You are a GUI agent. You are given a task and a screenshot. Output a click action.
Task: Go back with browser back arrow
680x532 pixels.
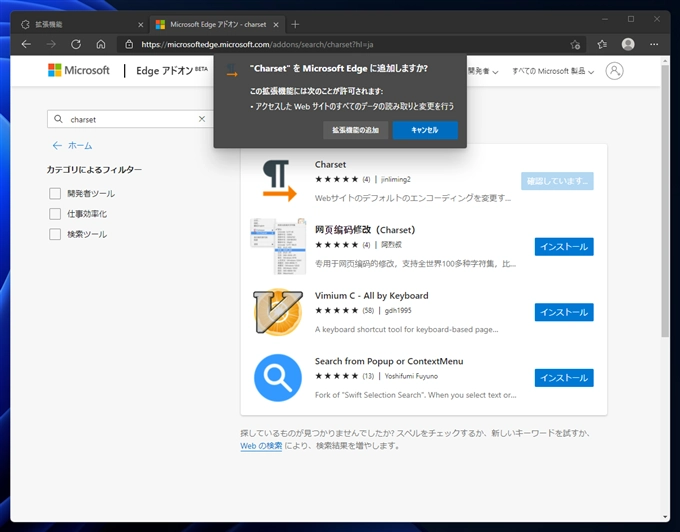click(x=26, y=44)
